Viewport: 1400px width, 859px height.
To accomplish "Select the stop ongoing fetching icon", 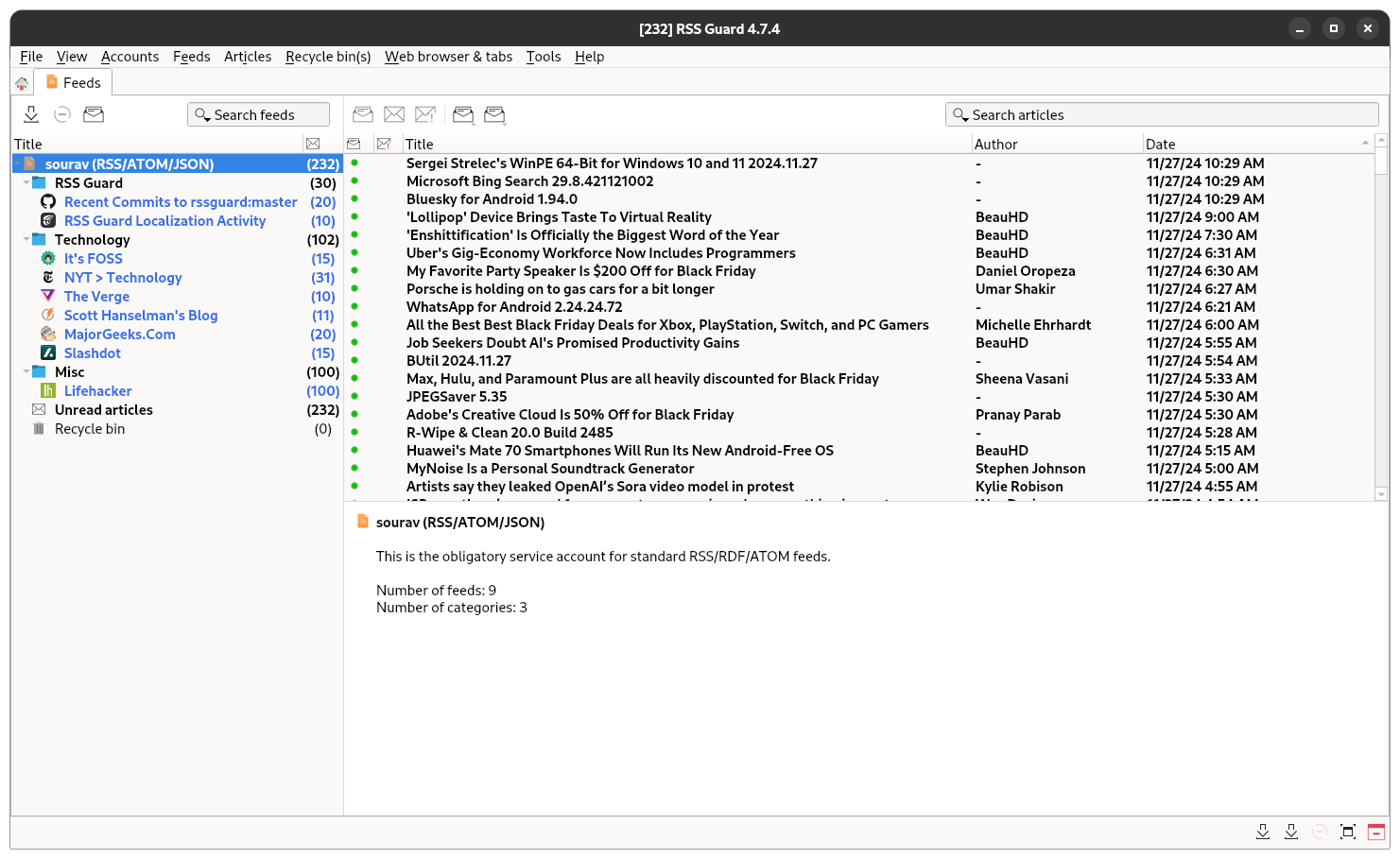I will pos(62,114).
